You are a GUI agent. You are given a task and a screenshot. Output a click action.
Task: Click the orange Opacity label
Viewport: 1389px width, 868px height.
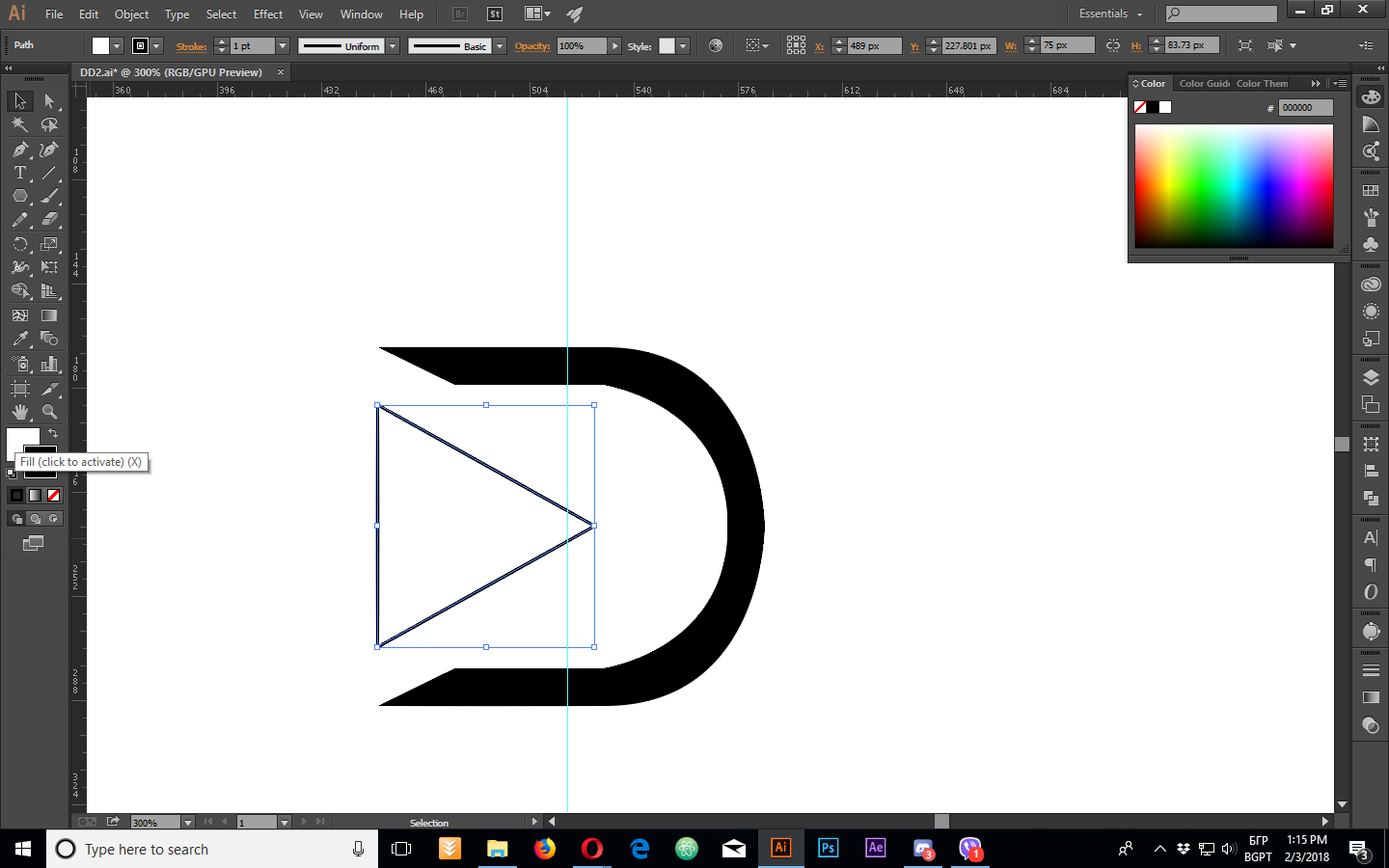pyautogui.click(x=531, y=46)
